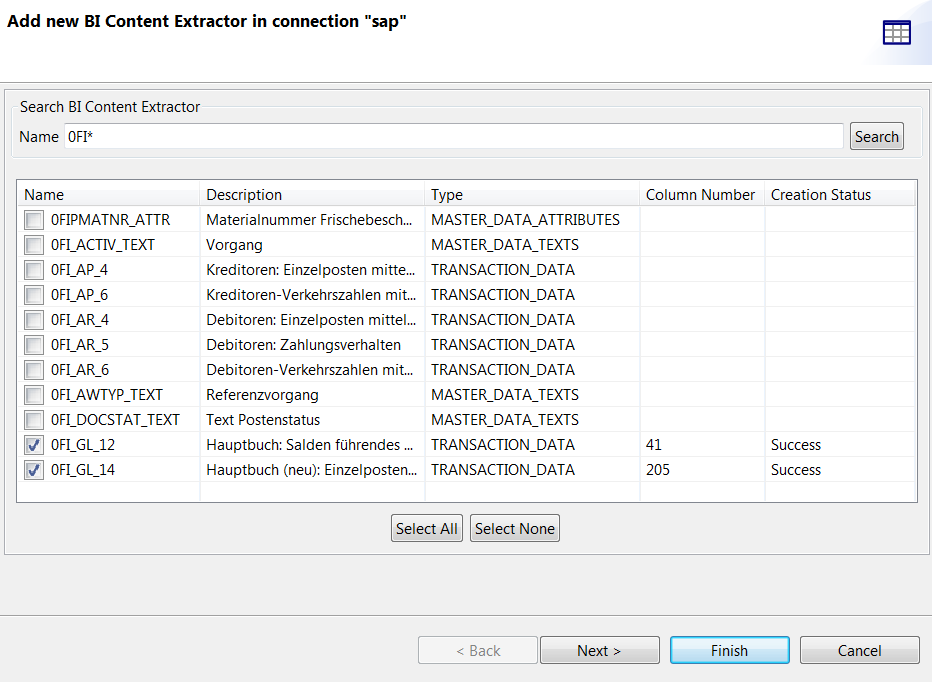Check the 0FI_AR_4 checkbox
Viewport: 932px width, 682px height.
[33, 319]
